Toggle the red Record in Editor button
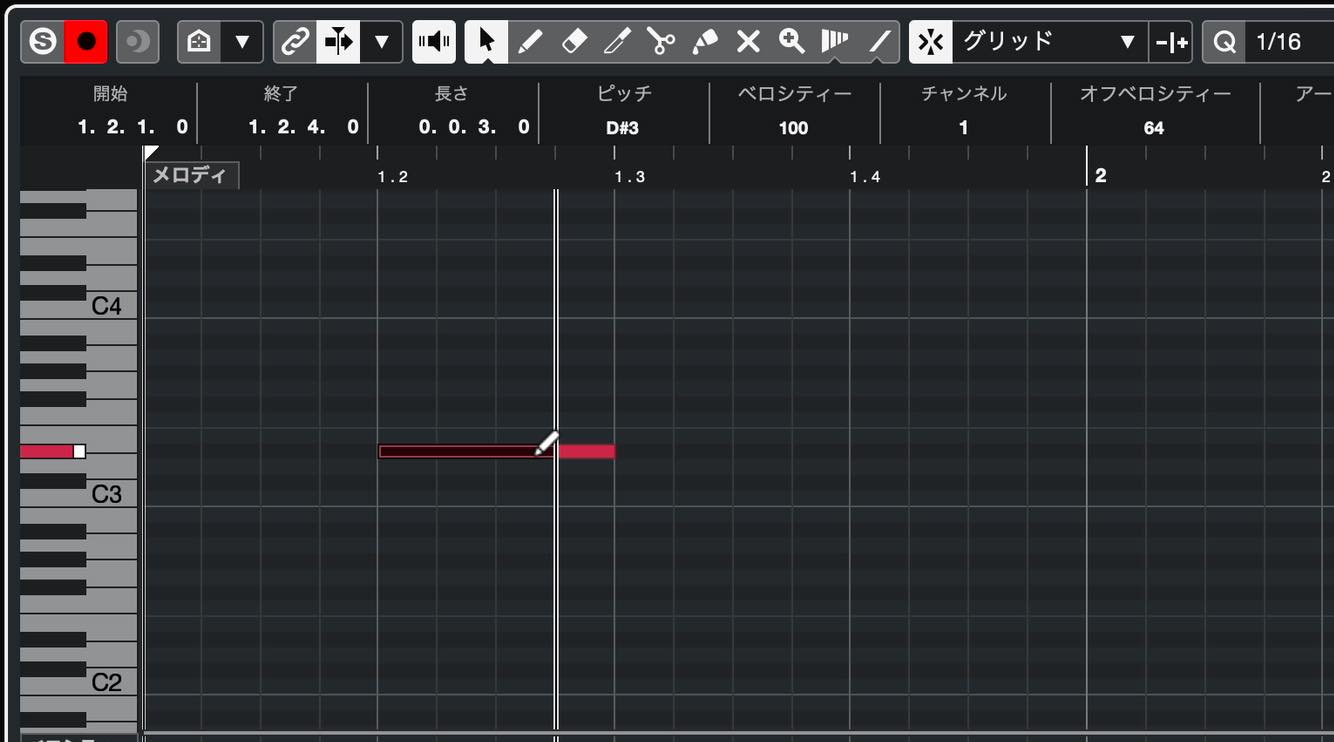1334x742 pixels. click(x=86, y=42)
